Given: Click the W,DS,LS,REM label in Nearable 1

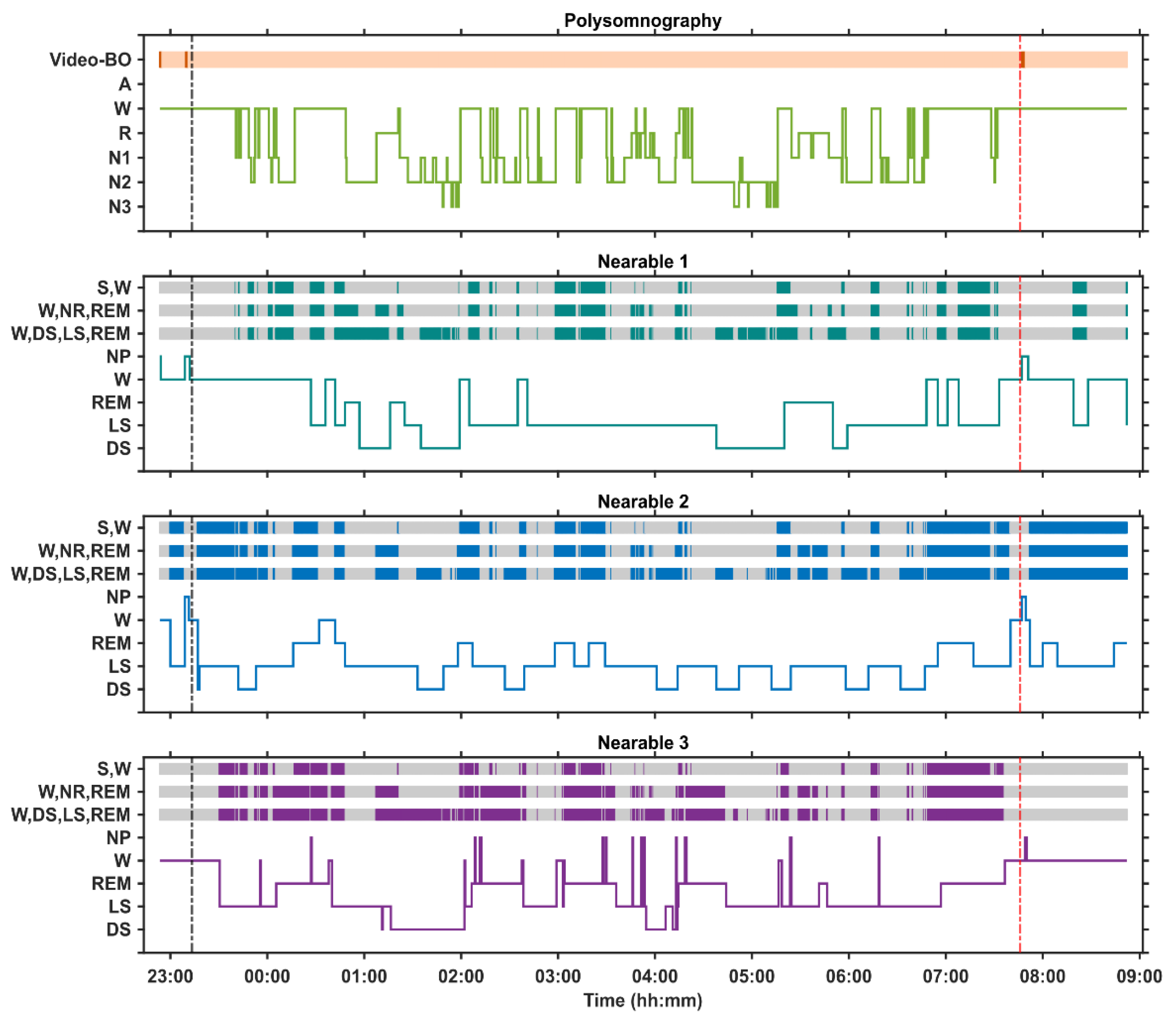Looking at the screenshot, I should tap(71, 333).
